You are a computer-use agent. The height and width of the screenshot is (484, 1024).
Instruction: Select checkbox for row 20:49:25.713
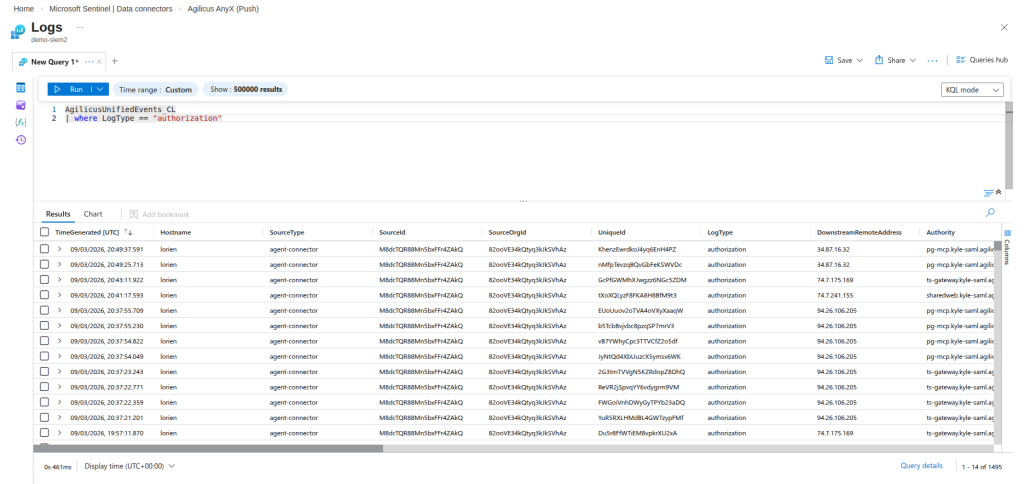[x=44, y=265]
